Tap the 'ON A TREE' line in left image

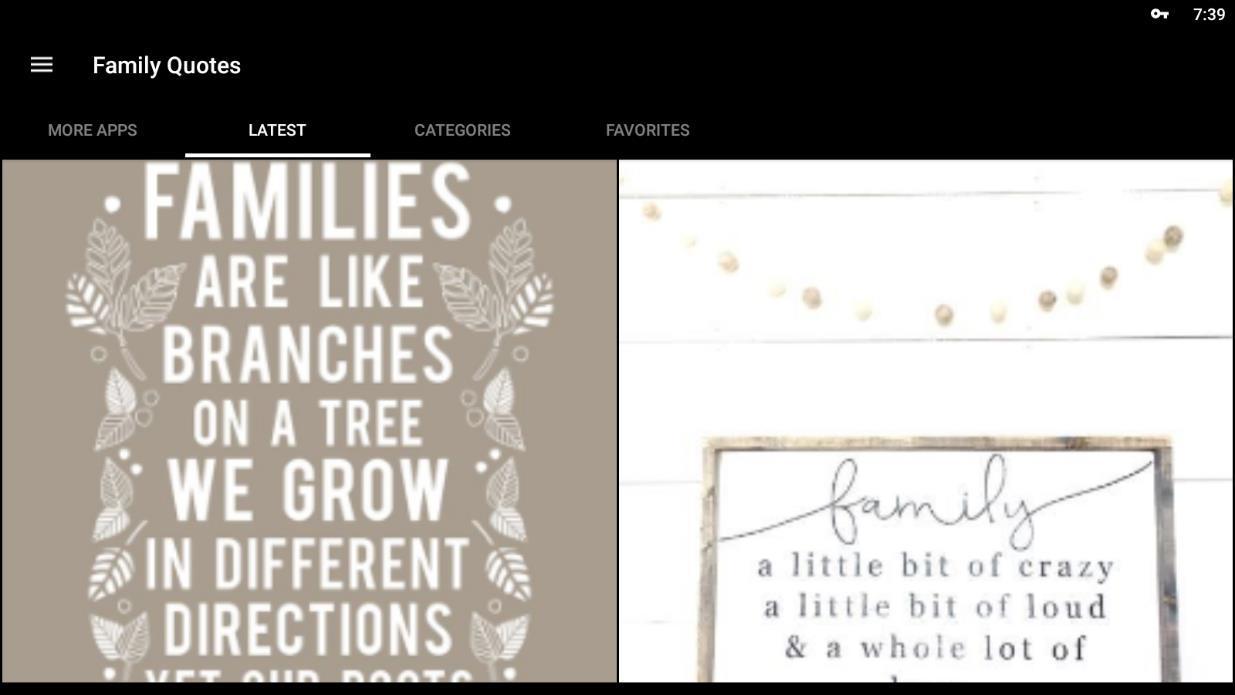click(x=307, y=423)
